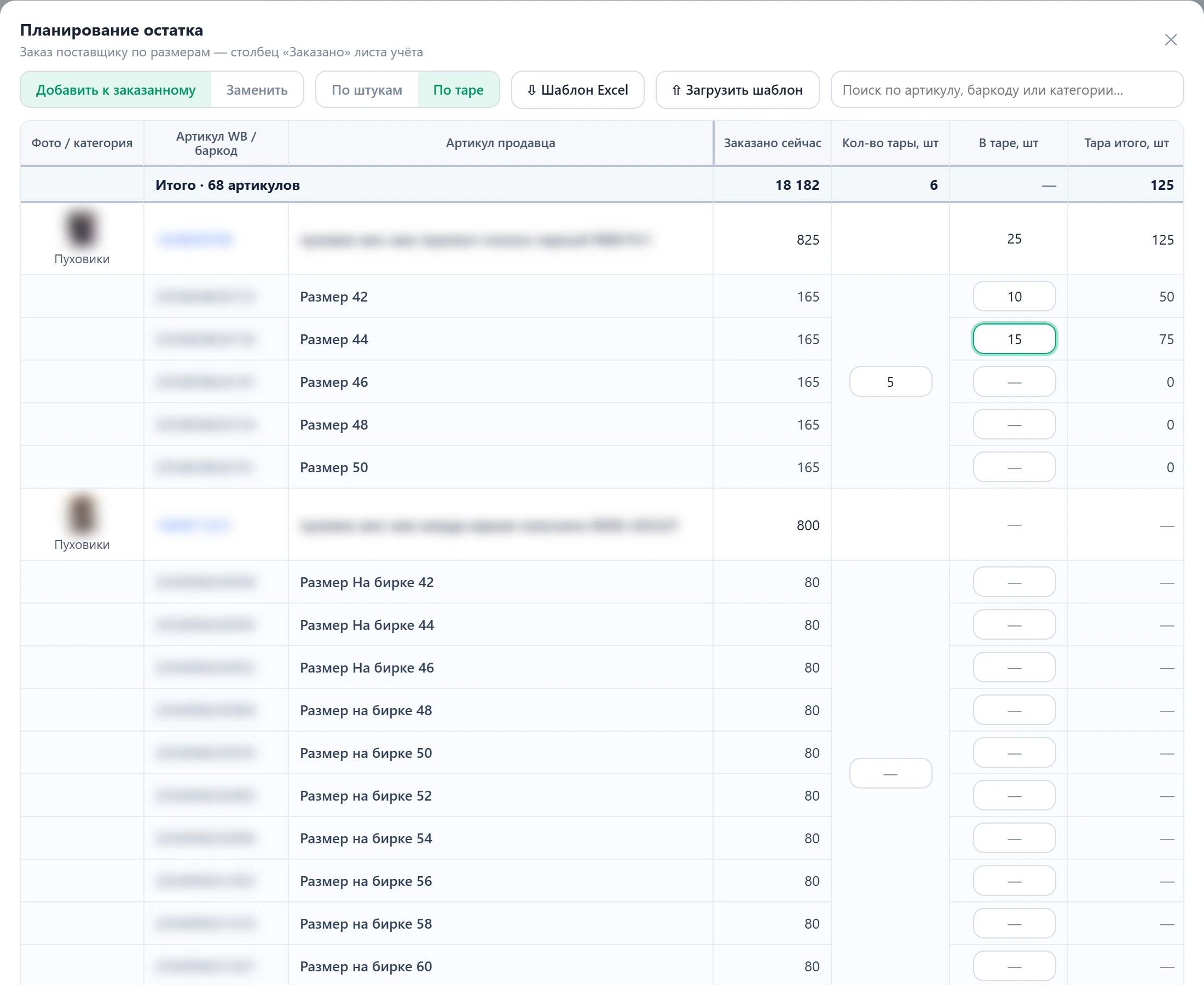Viewport: 1204px width, 985px height.
Task: Edit В таре field for на бирке 50
Action: [x=1014, y=753]
